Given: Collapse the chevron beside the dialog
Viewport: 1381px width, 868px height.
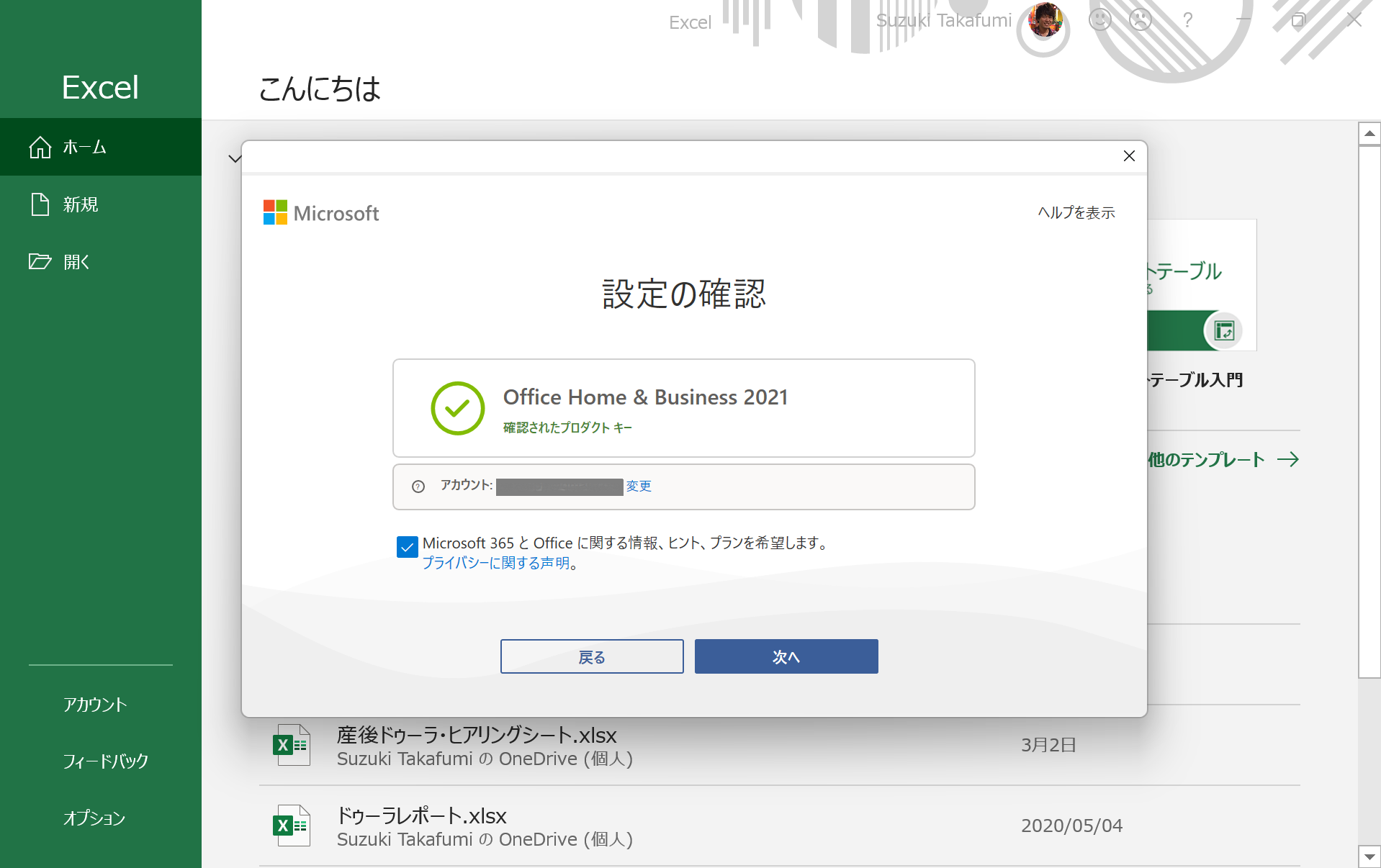Looking at the screenshot, I should pos(234,158).
